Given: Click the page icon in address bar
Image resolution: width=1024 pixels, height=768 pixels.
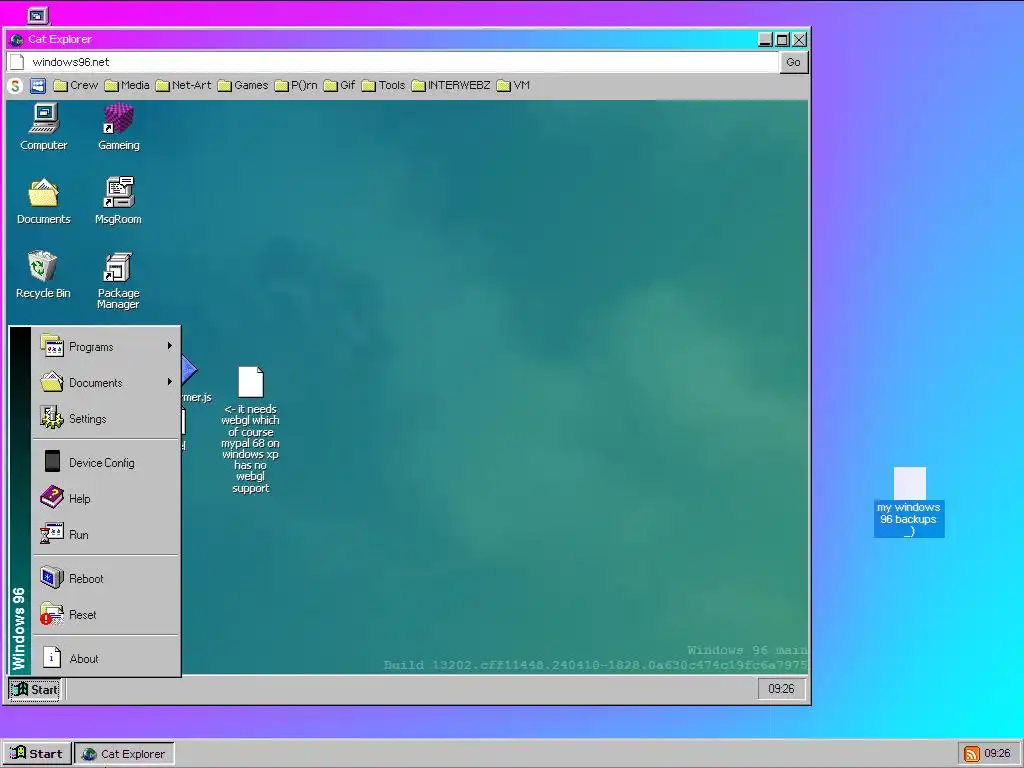Looking at the screenshot, I should [18, 62].
